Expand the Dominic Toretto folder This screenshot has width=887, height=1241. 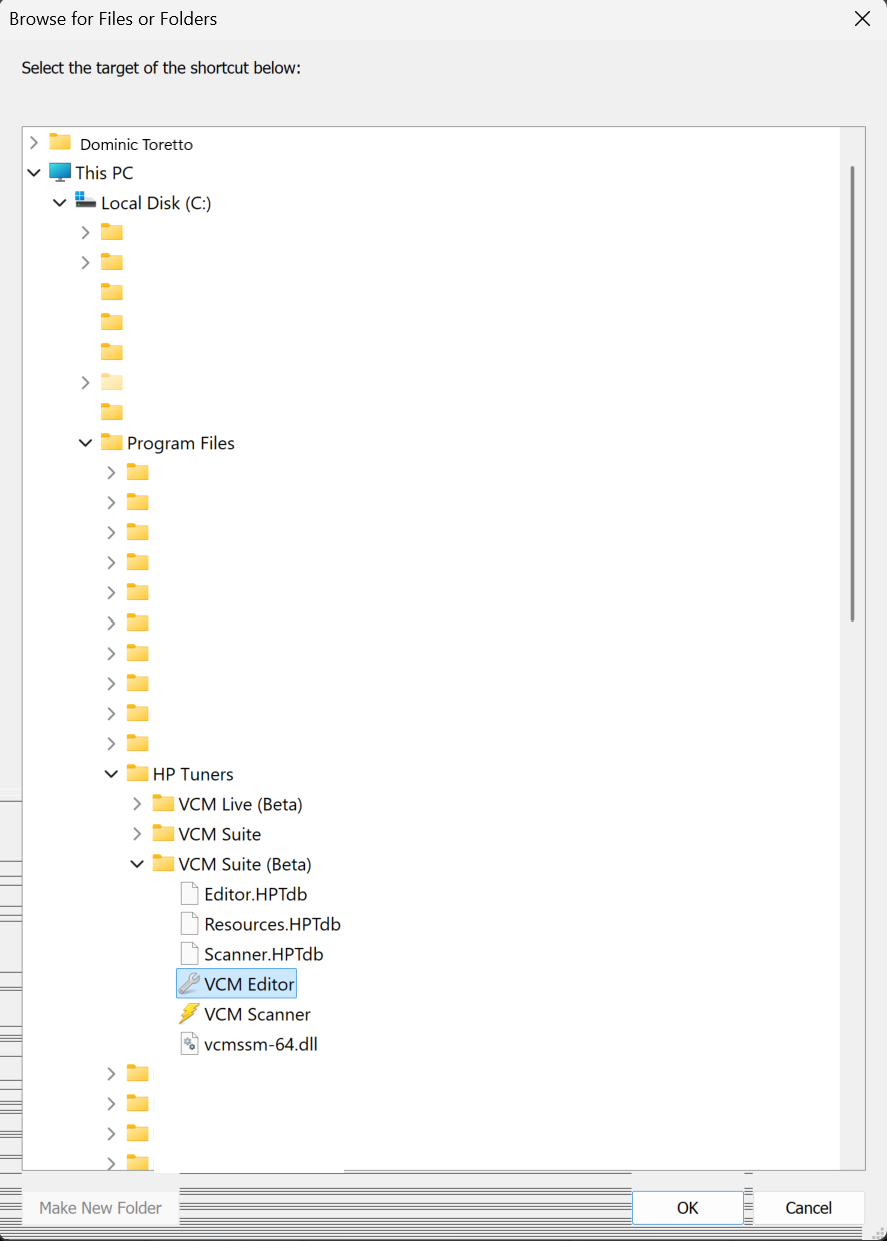click(x=34, y=143)
